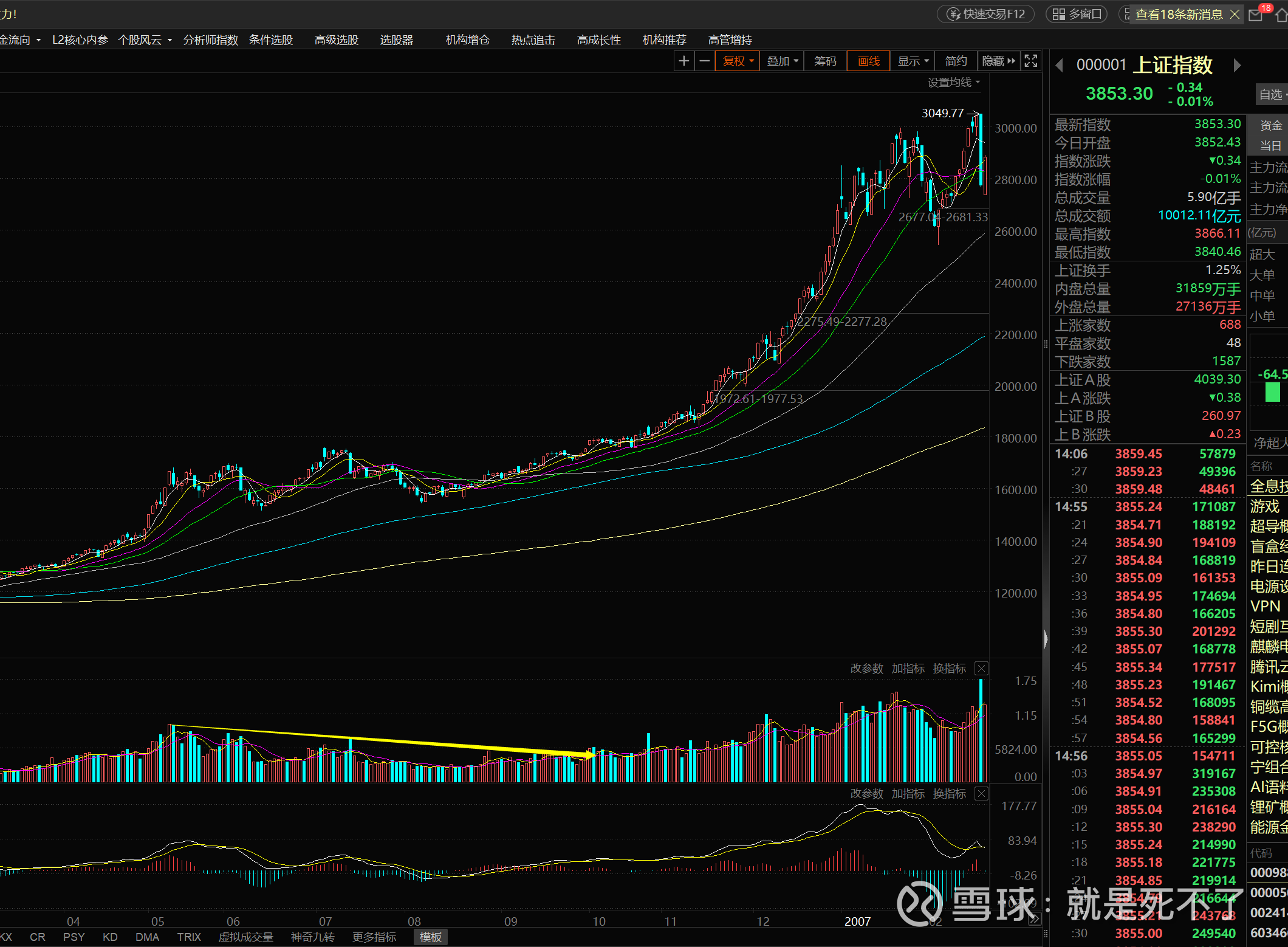Screen dimensions: 1288x947
Task: Dismiss the 18 new messages notification
Action: [x=1235, y=15]
